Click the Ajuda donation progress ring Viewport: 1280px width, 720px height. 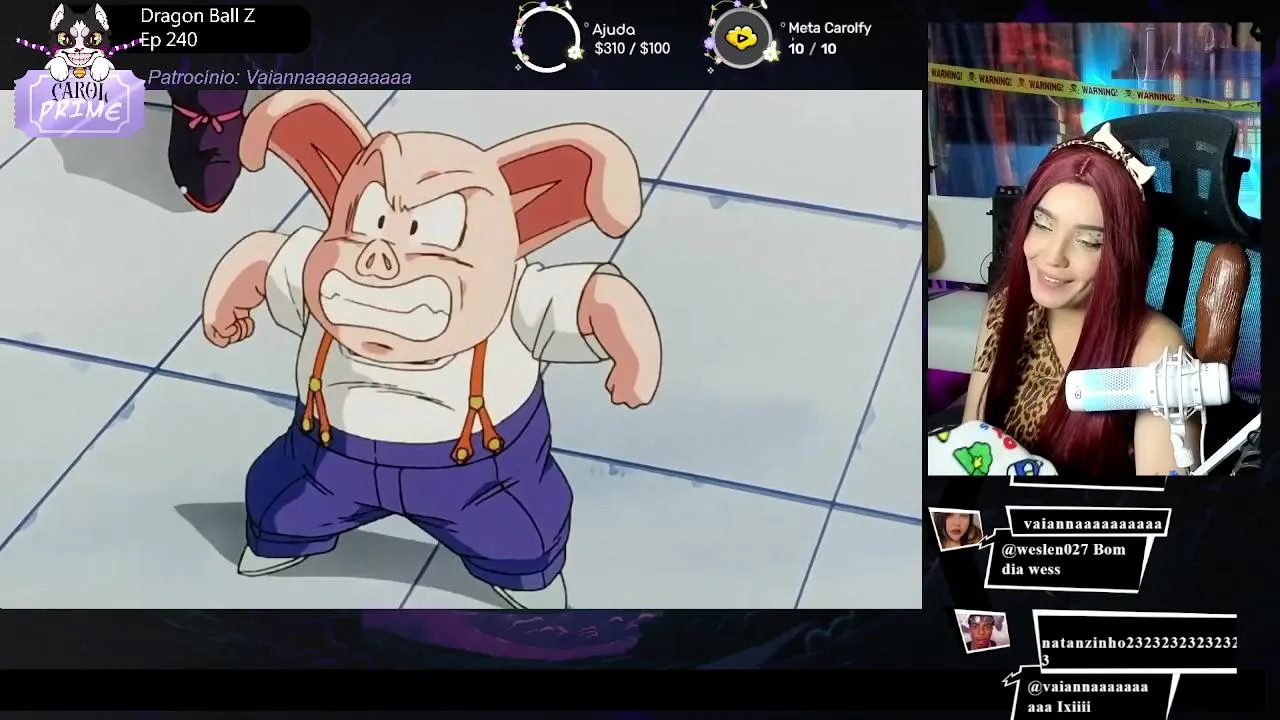pyautogui.click(x=546, y=40)
